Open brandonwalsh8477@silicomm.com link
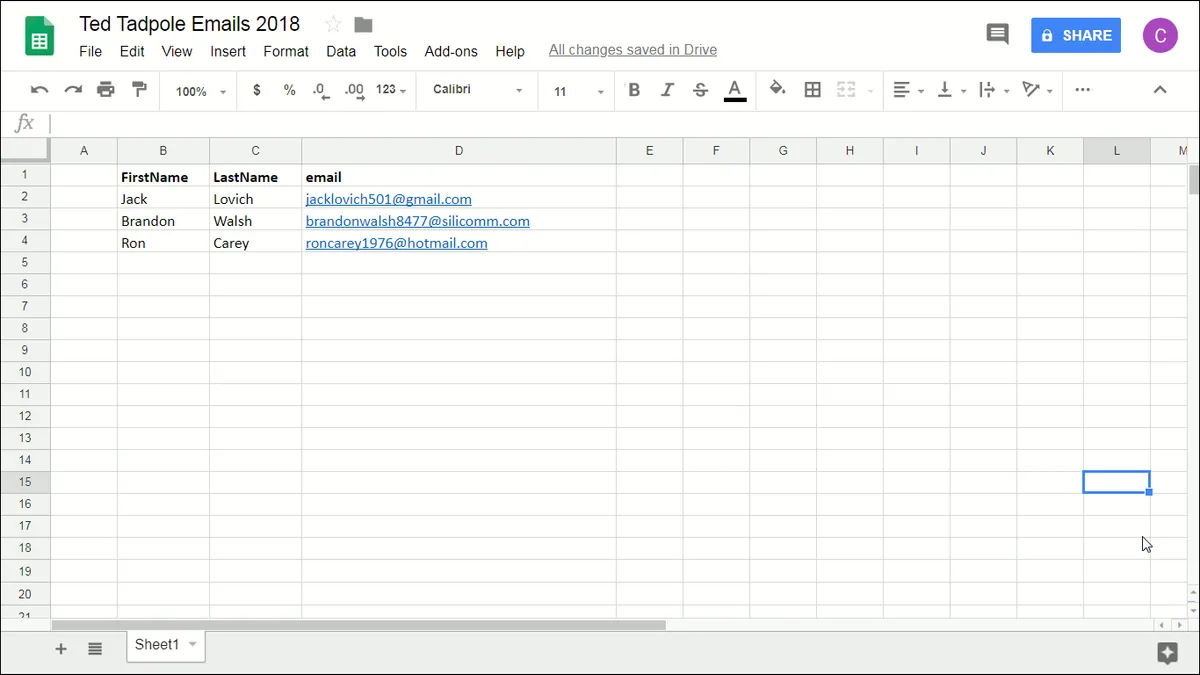The height and width of the screenshot is (675, 1200). click(x=418, y=221)
